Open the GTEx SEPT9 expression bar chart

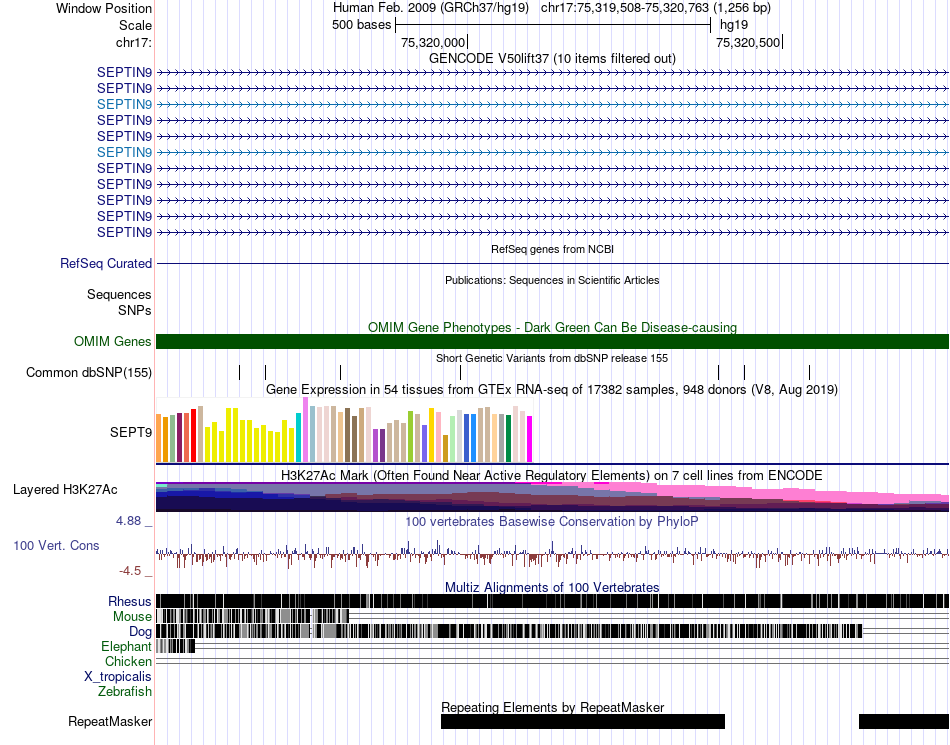coord(344,430)
